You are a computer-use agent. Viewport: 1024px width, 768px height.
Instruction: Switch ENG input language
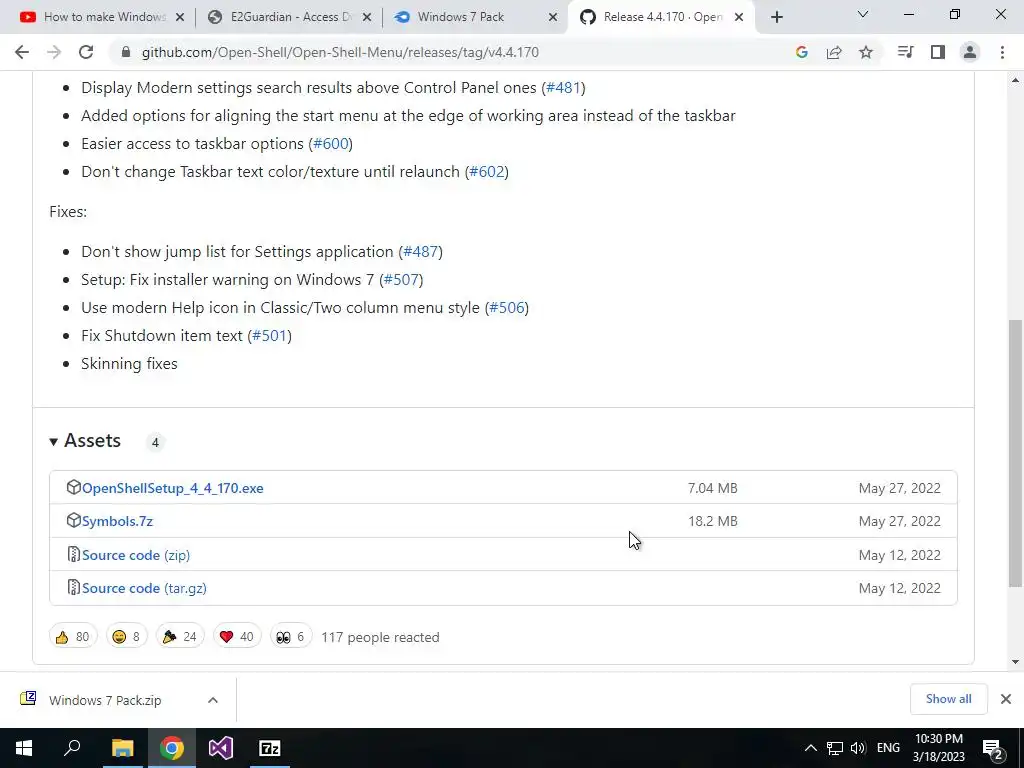coord(888,748)
